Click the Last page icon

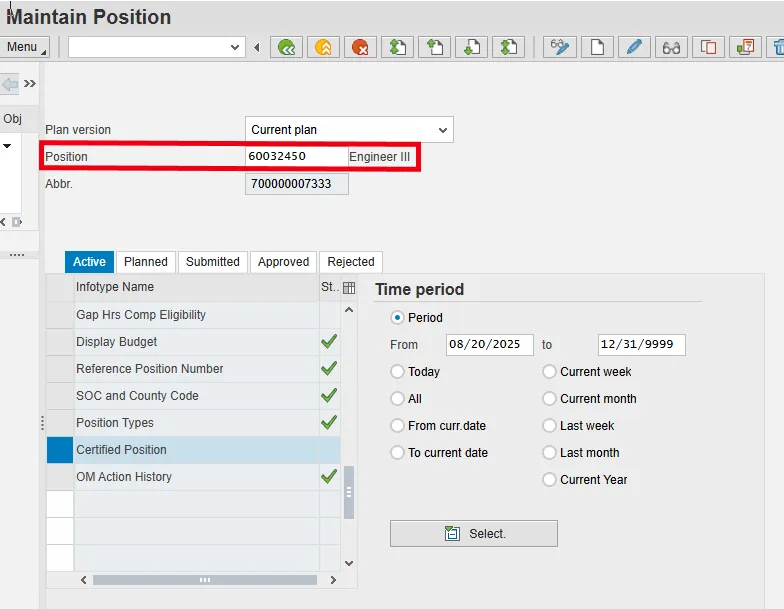click(508, 48)
